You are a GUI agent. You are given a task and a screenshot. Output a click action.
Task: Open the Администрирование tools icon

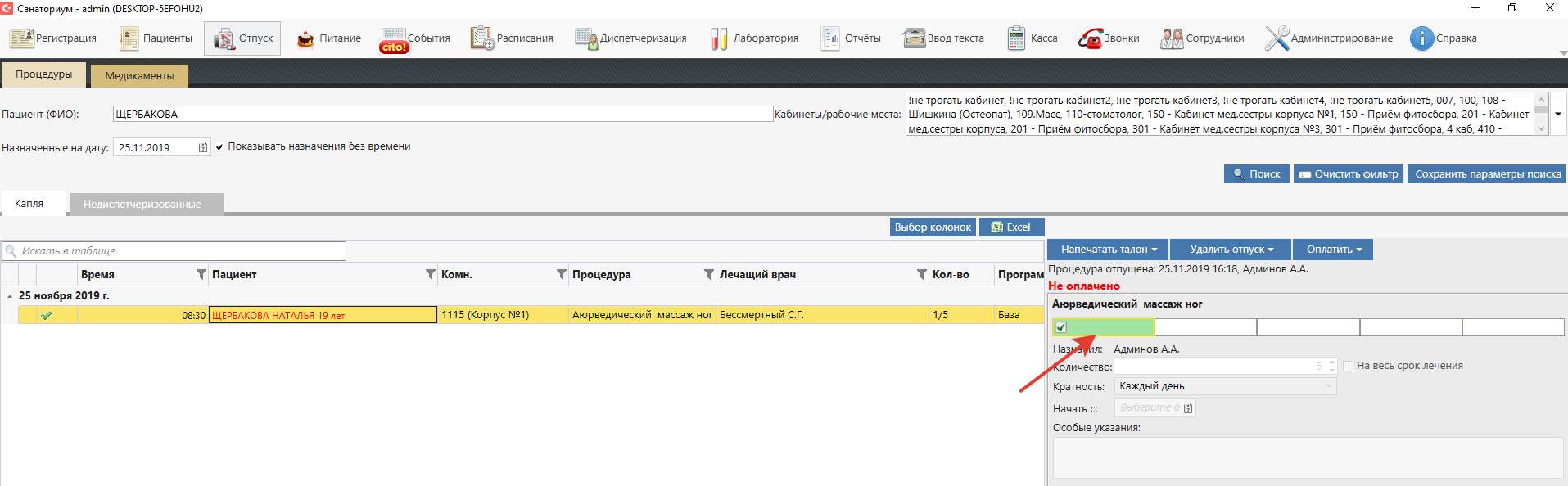[x=1277, y=38]
